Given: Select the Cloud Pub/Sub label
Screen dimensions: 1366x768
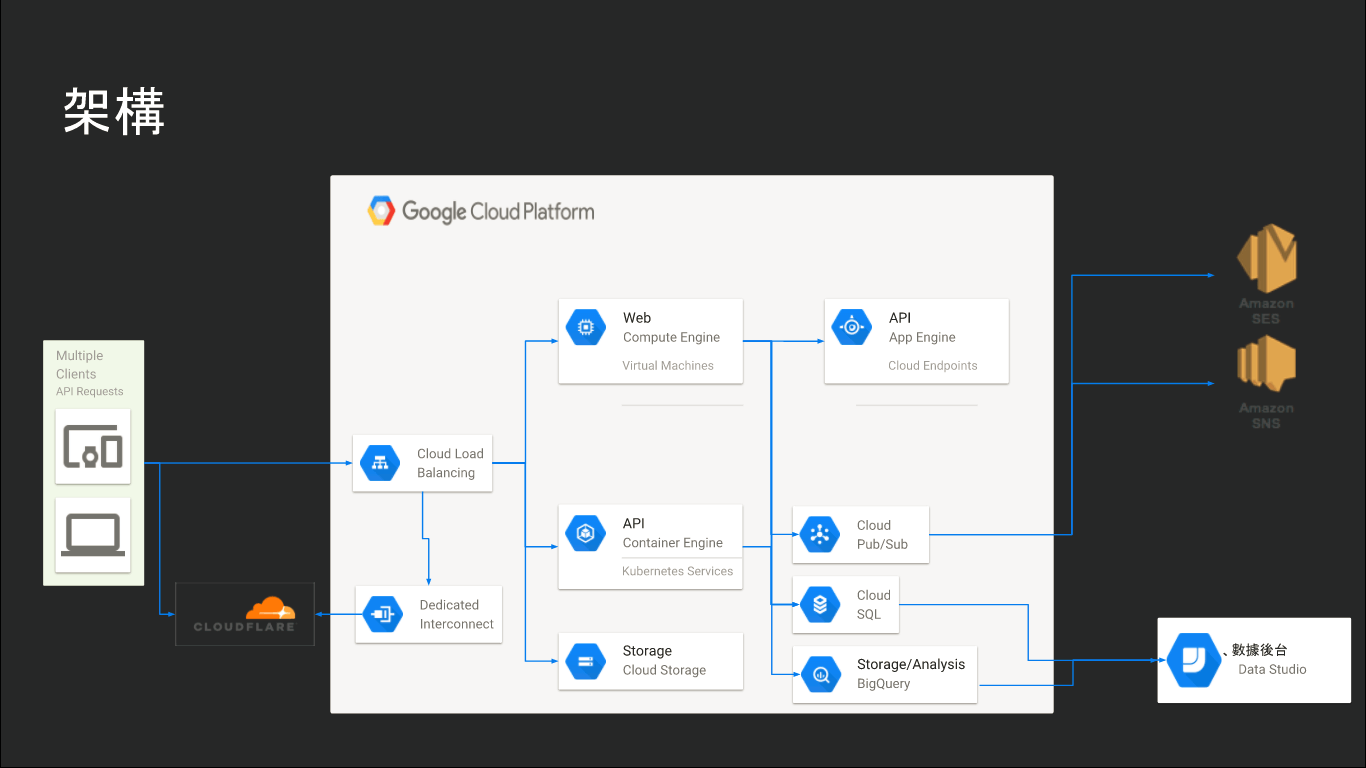Looking at the screenshot, I should coord(882,534).
